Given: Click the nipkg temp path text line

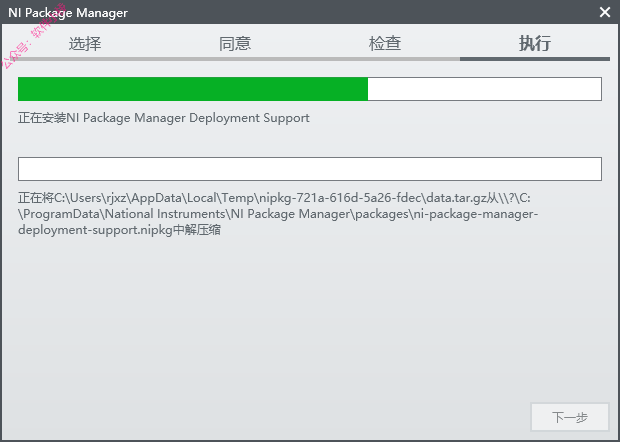Looking at the screenshot, I should pyautogui.click(x=274, y=198).
